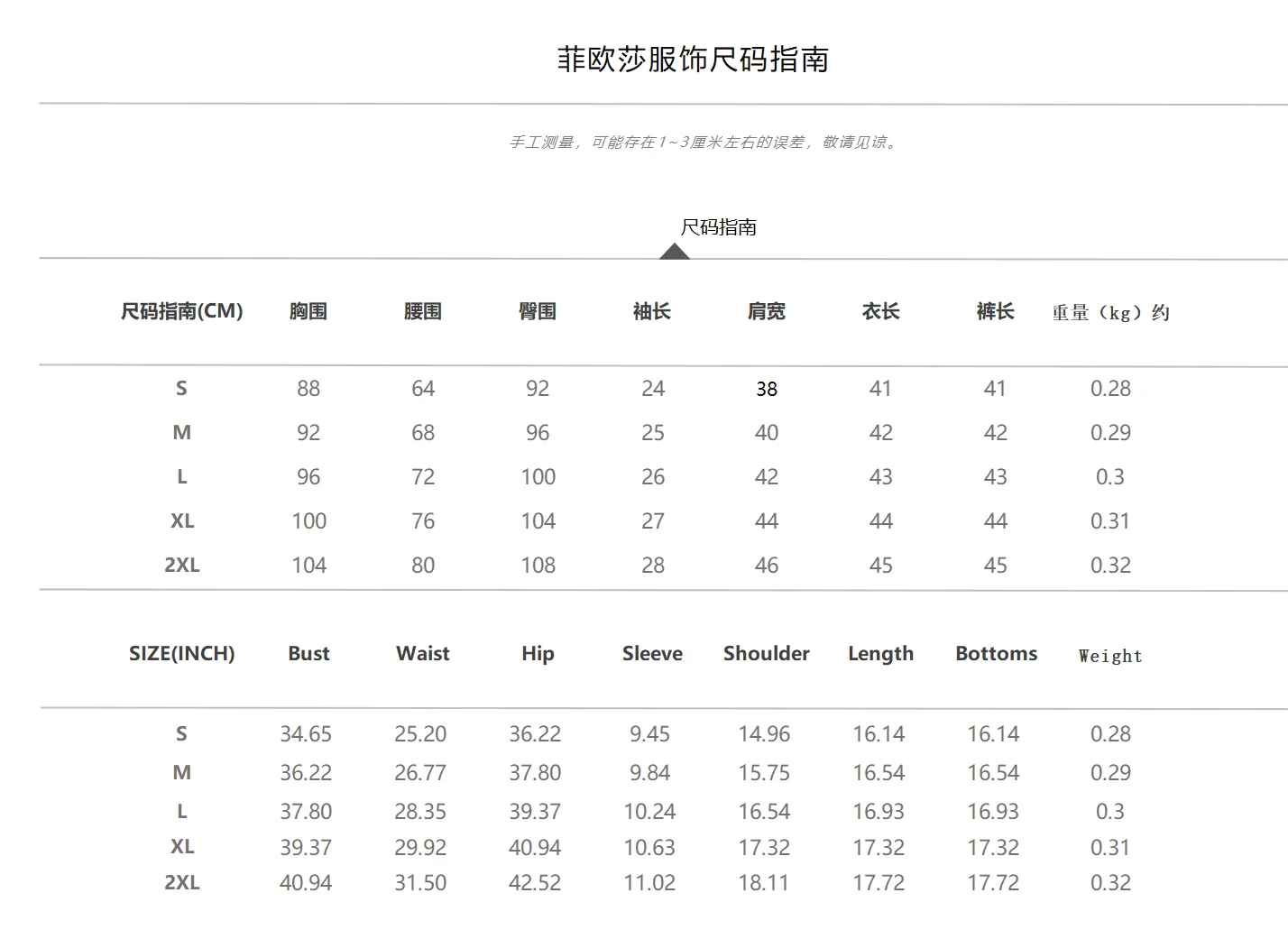Click the Length column header
The image size is (1288, 939).
click(x=881, y=655)
